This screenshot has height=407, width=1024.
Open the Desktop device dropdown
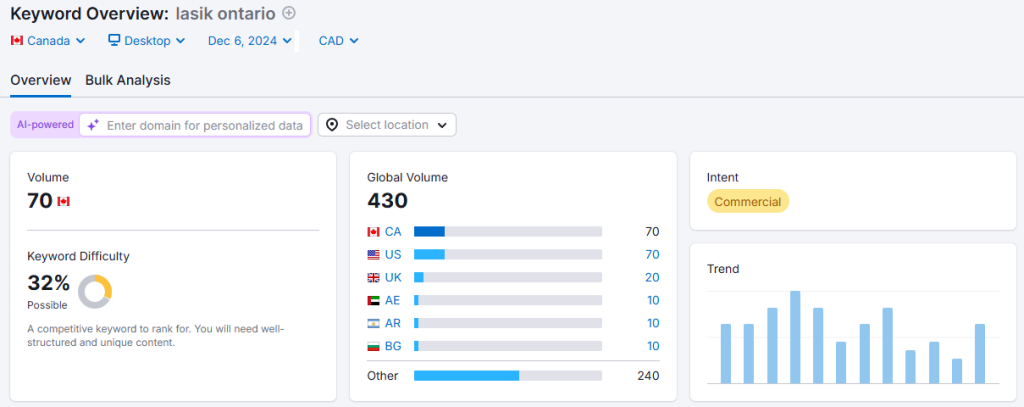(146, 41)
